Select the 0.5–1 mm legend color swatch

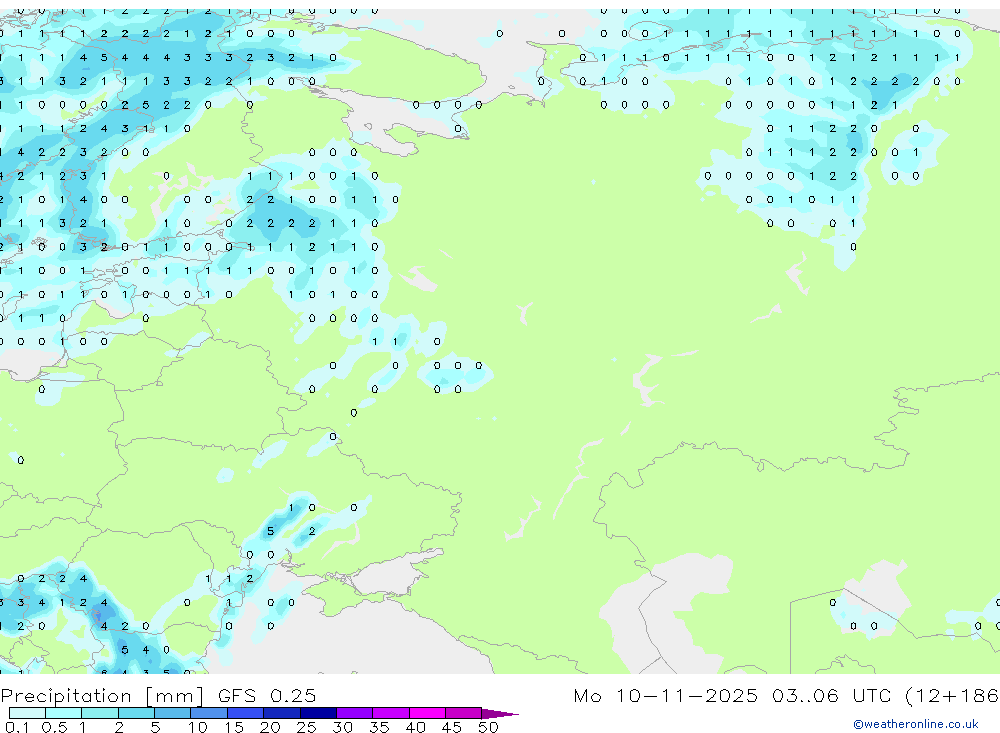pyautogui.click(x=63, y=713)
